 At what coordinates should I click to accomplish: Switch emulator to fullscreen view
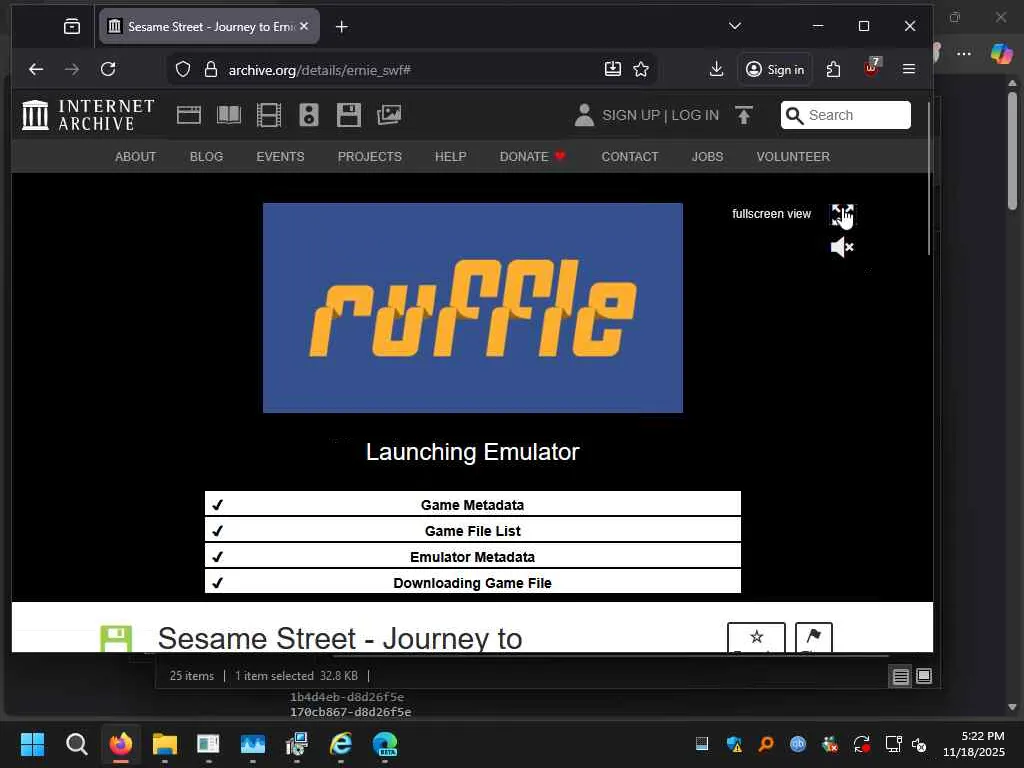click(x=842, y=214)
